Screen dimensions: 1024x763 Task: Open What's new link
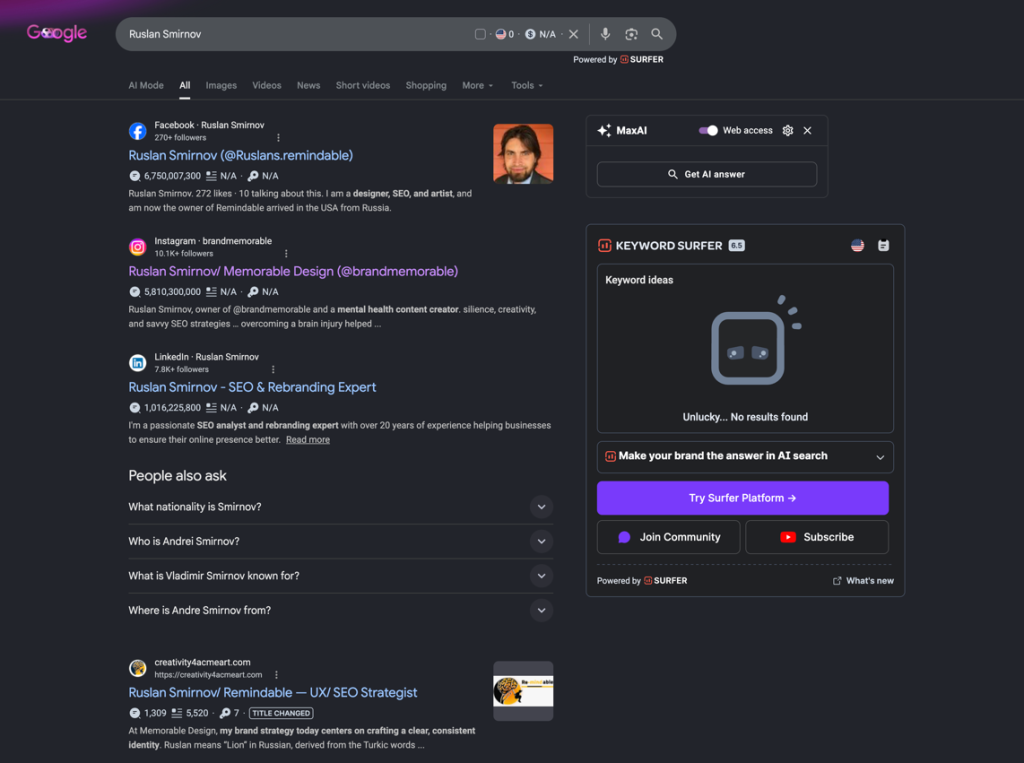863,581
